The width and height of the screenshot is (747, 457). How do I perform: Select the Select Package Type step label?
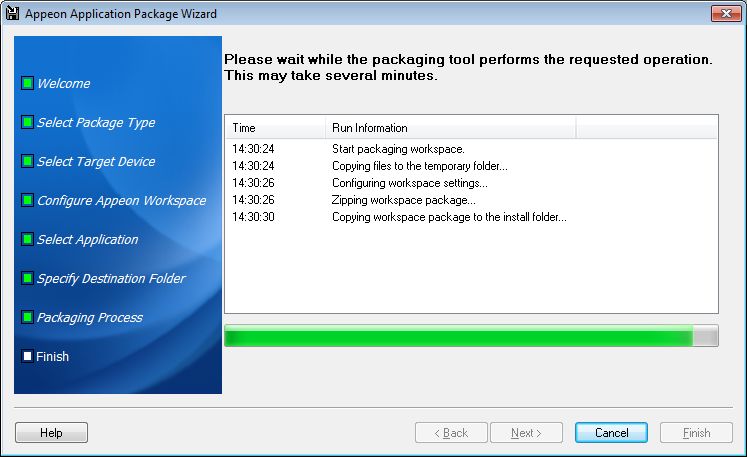coord(96,122)
